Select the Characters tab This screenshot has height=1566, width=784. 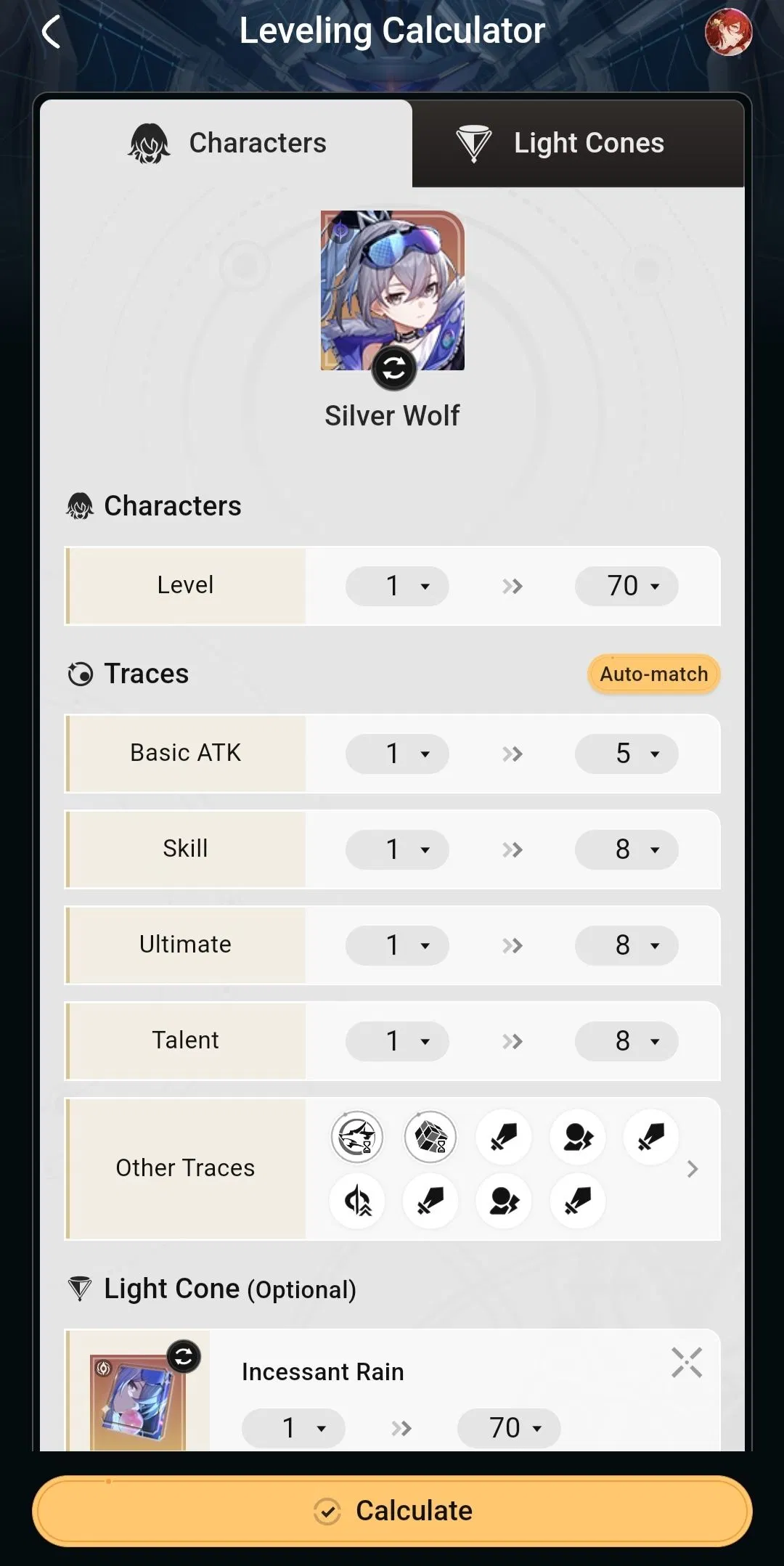[x=226, y=142]
